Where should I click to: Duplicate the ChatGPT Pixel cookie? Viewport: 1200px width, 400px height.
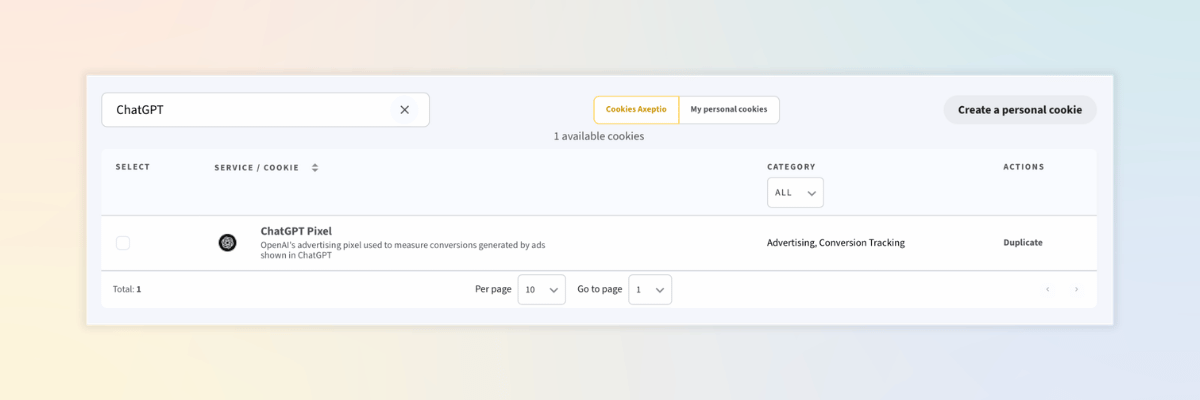[x=1023, y=243]
